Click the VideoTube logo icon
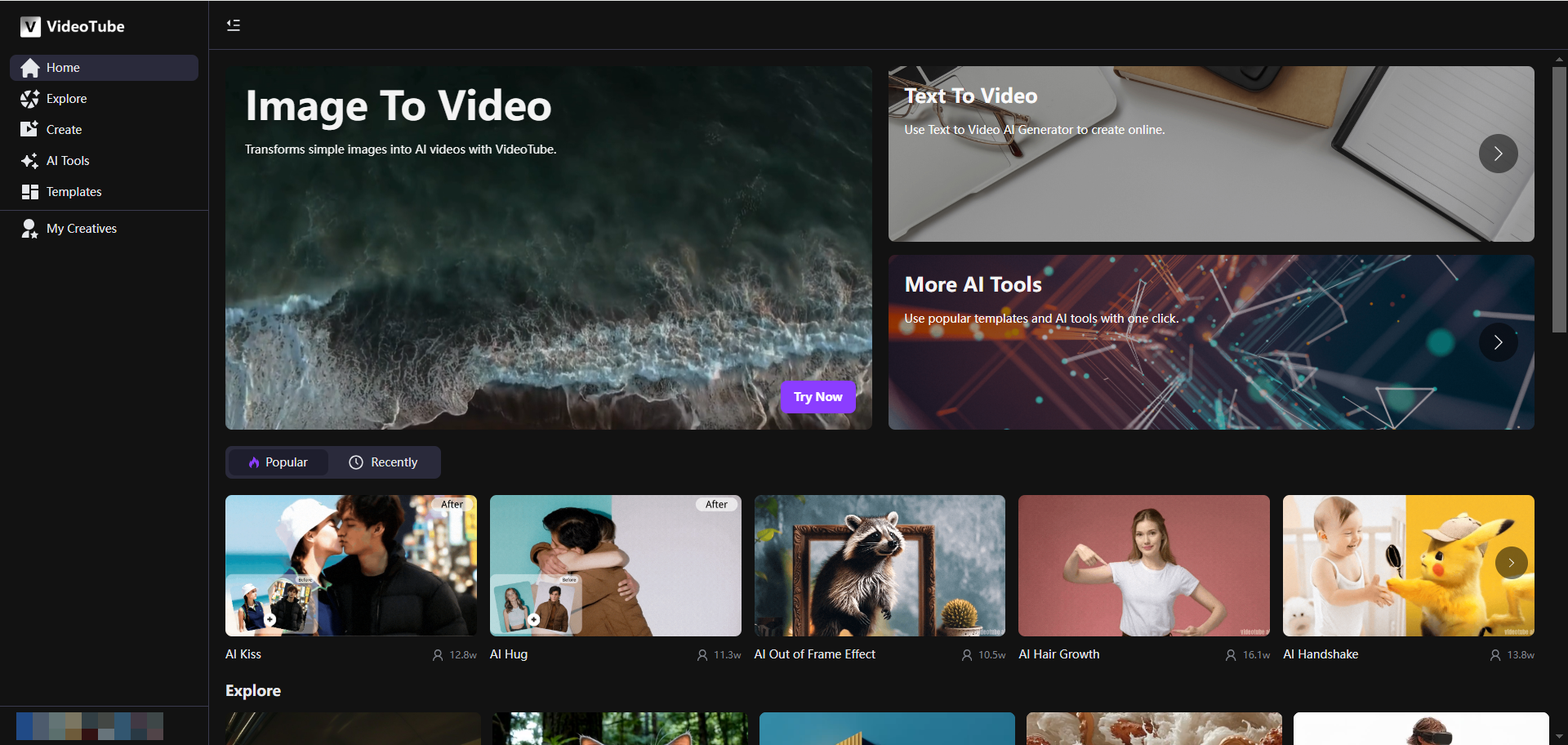 pyautogui.click(x=30, y=26)
